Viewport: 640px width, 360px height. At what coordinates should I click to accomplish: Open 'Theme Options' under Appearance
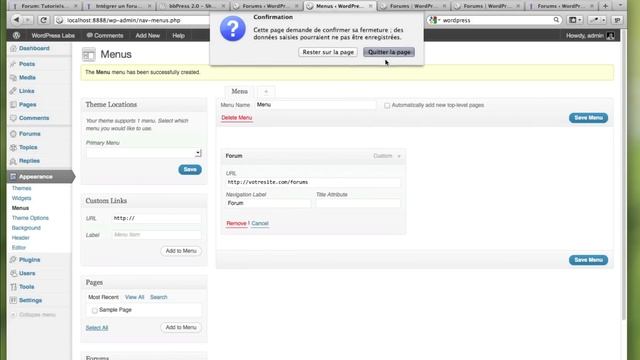30,218
